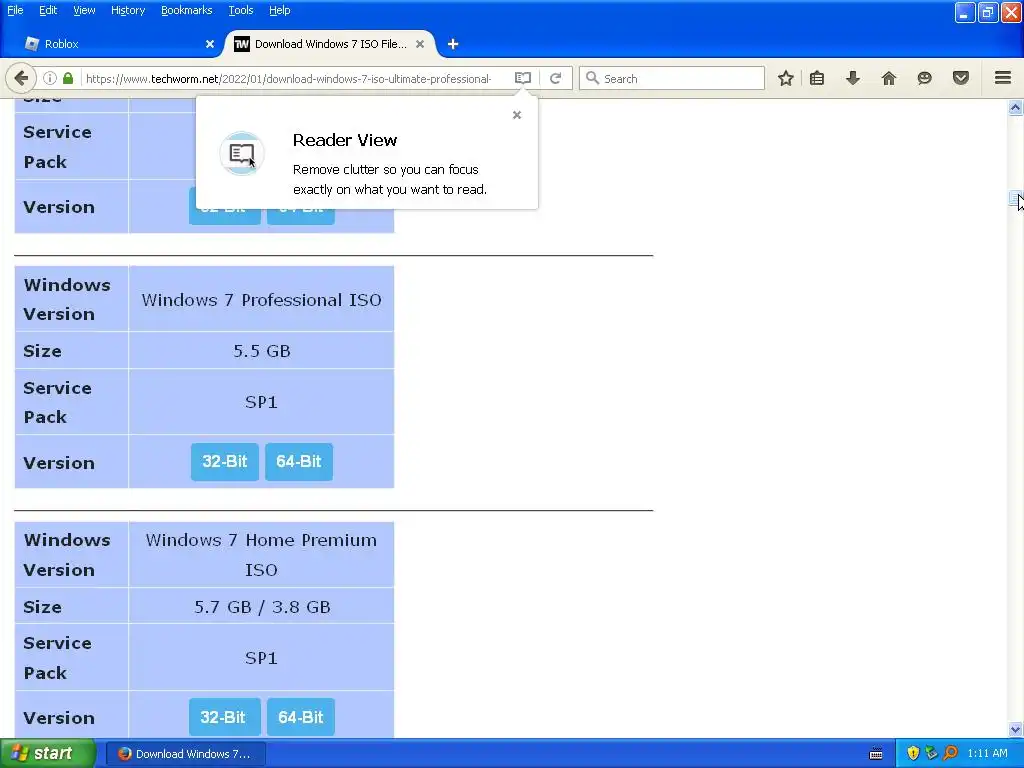Click the scrollbar down arrow
Viewport: 1024px width, 768px height.
pyautogui.click(x=1015, y=729)
